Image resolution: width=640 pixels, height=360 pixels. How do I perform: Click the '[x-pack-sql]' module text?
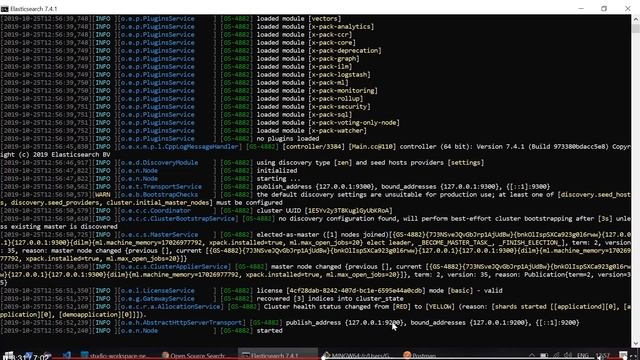click(x=330, y=115)
